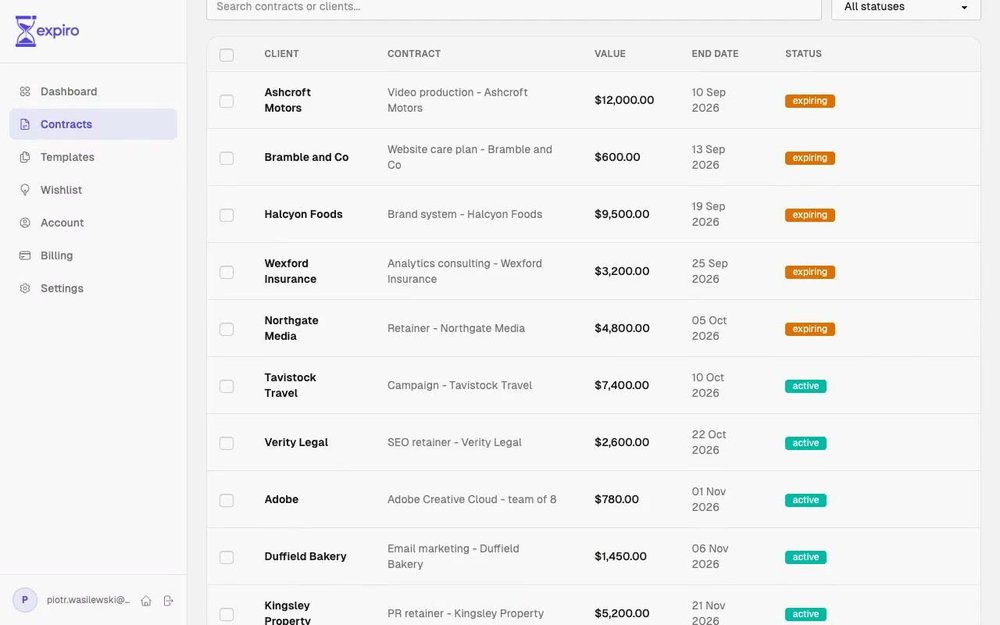1000x625 pixels.
Task: Open the Dashboard page
Action: (93, 91)
